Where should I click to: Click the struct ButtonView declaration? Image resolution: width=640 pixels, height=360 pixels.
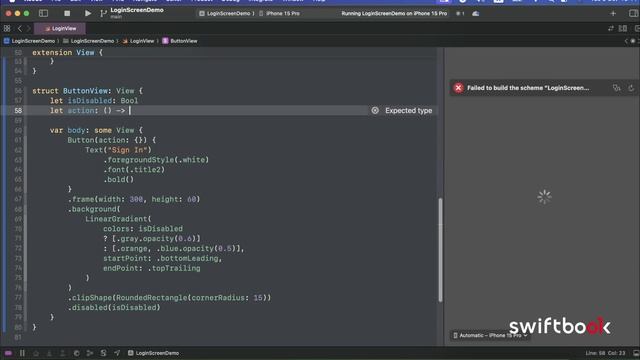(x=87, y=91)
